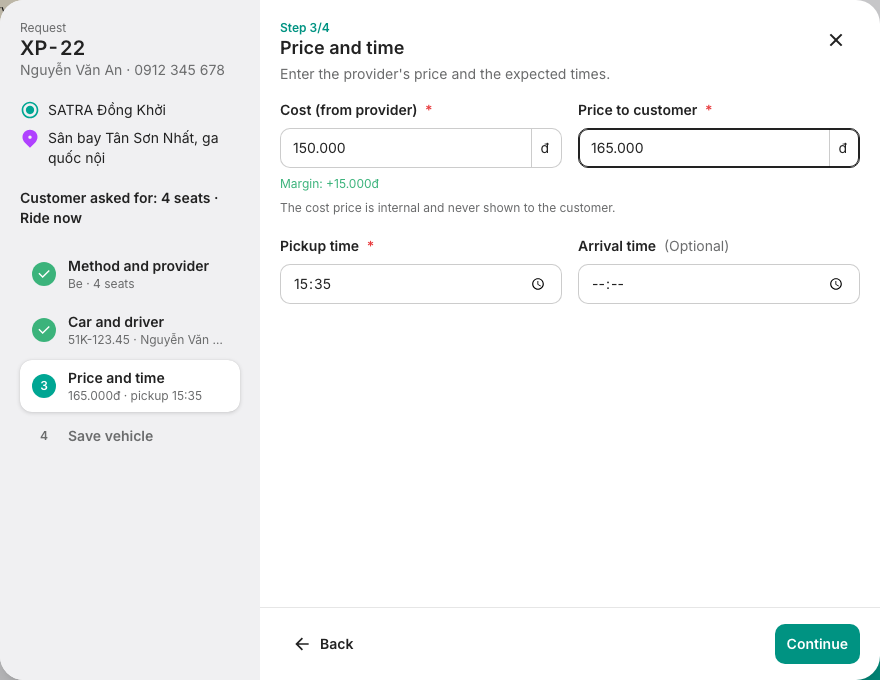
Task: Go back with the Back button
Action: [x=324, y=644]
